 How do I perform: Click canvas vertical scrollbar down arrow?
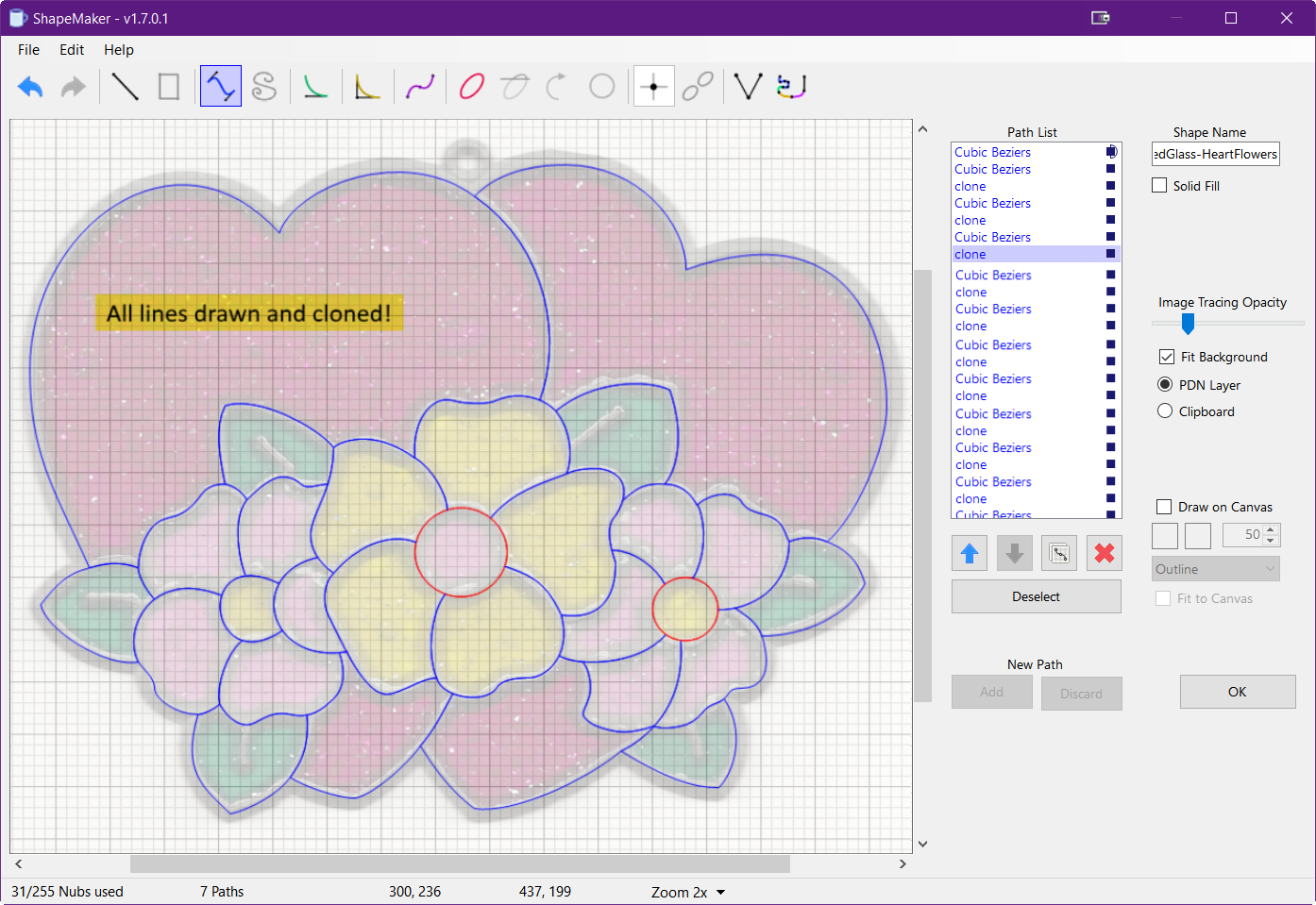point(923,845)
